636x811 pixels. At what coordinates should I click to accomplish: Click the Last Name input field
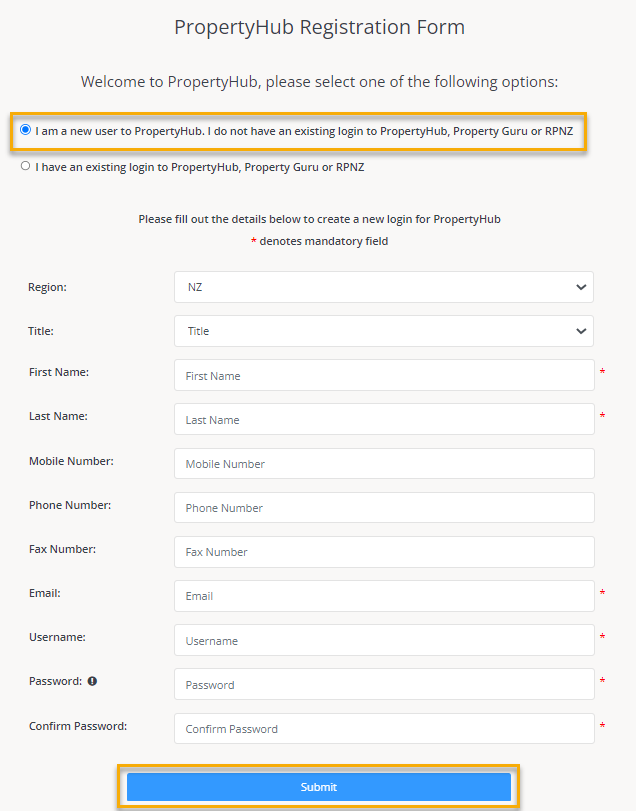384,419
